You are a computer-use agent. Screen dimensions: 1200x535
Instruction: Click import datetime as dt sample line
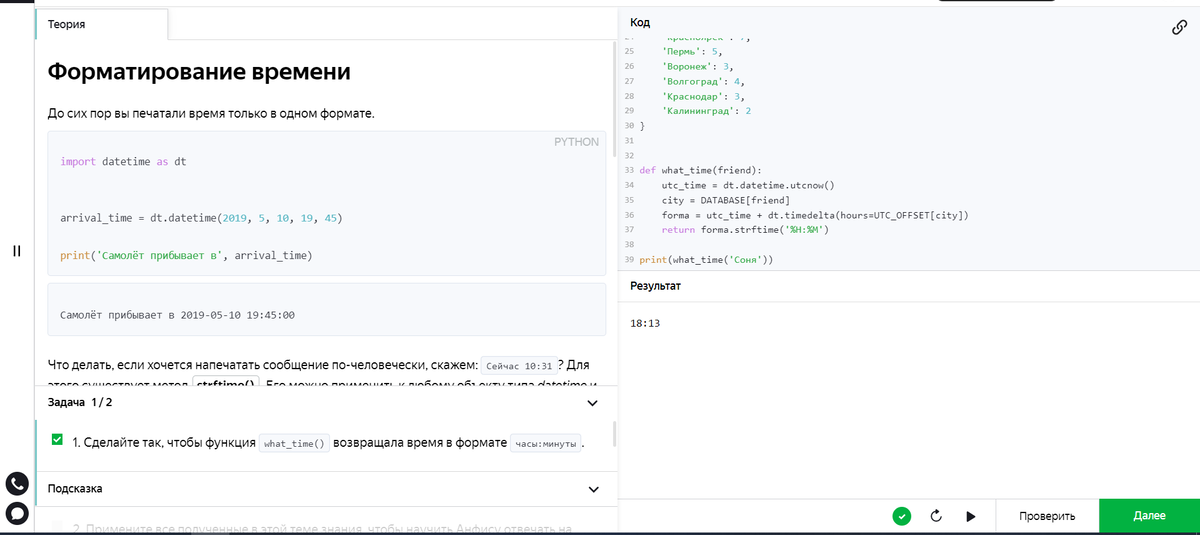(x=123, y=161)
